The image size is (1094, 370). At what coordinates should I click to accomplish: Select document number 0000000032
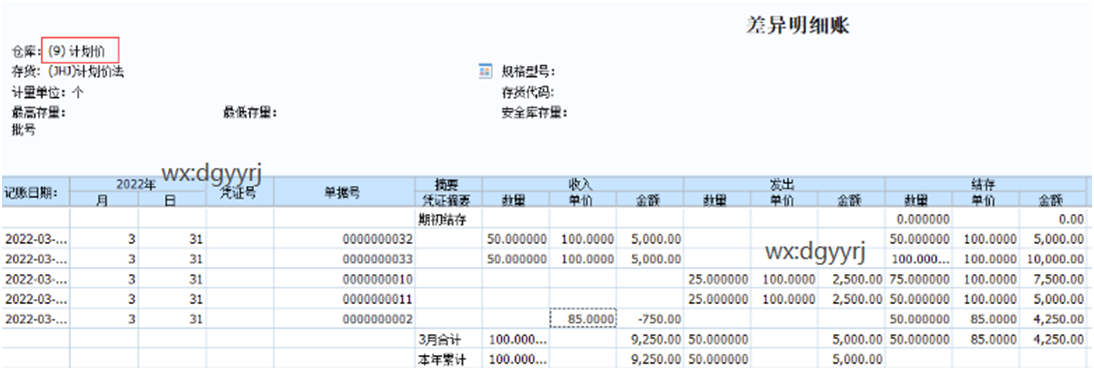[x=344, y=239]
